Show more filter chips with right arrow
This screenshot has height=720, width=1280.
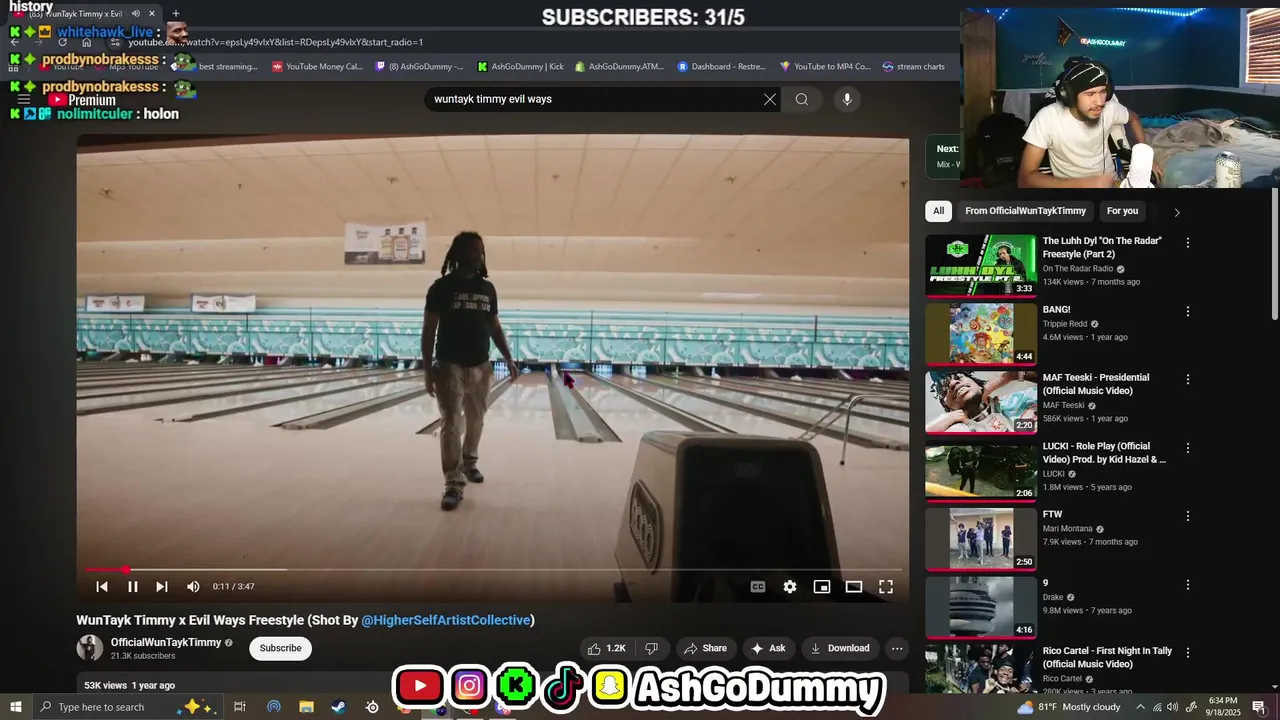(x=1177, y=212)
